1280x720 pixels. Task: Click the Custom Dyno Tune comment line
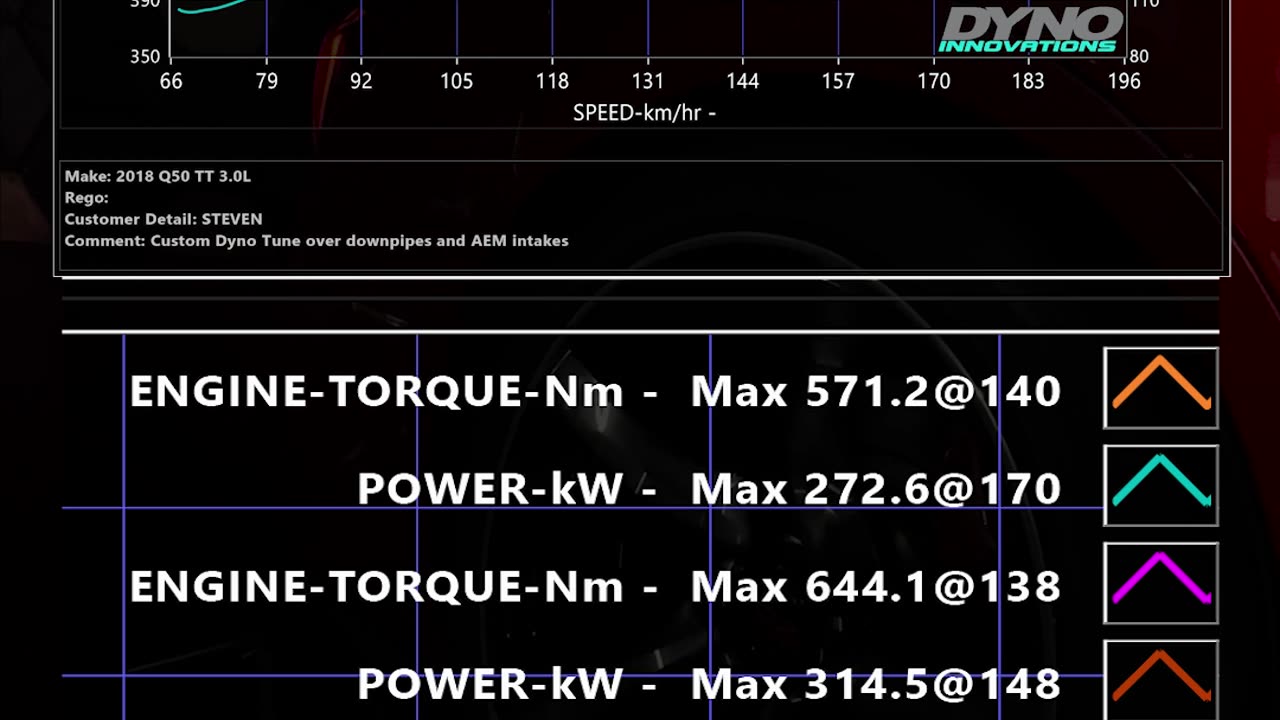(x=317, y=241)
